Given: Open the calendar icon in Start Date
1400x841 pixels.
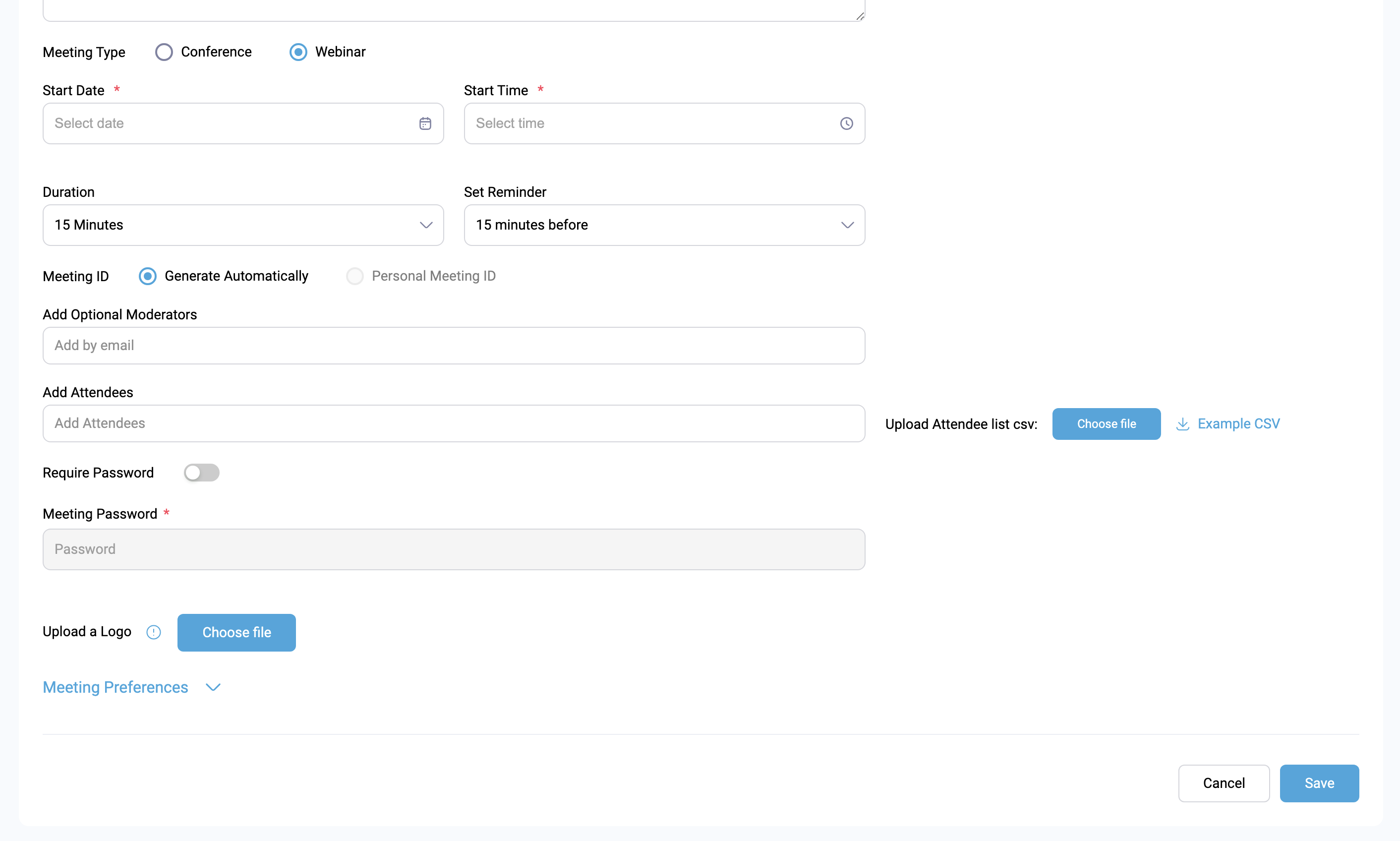Looking at the screenshot, I should tap(425, 123).
